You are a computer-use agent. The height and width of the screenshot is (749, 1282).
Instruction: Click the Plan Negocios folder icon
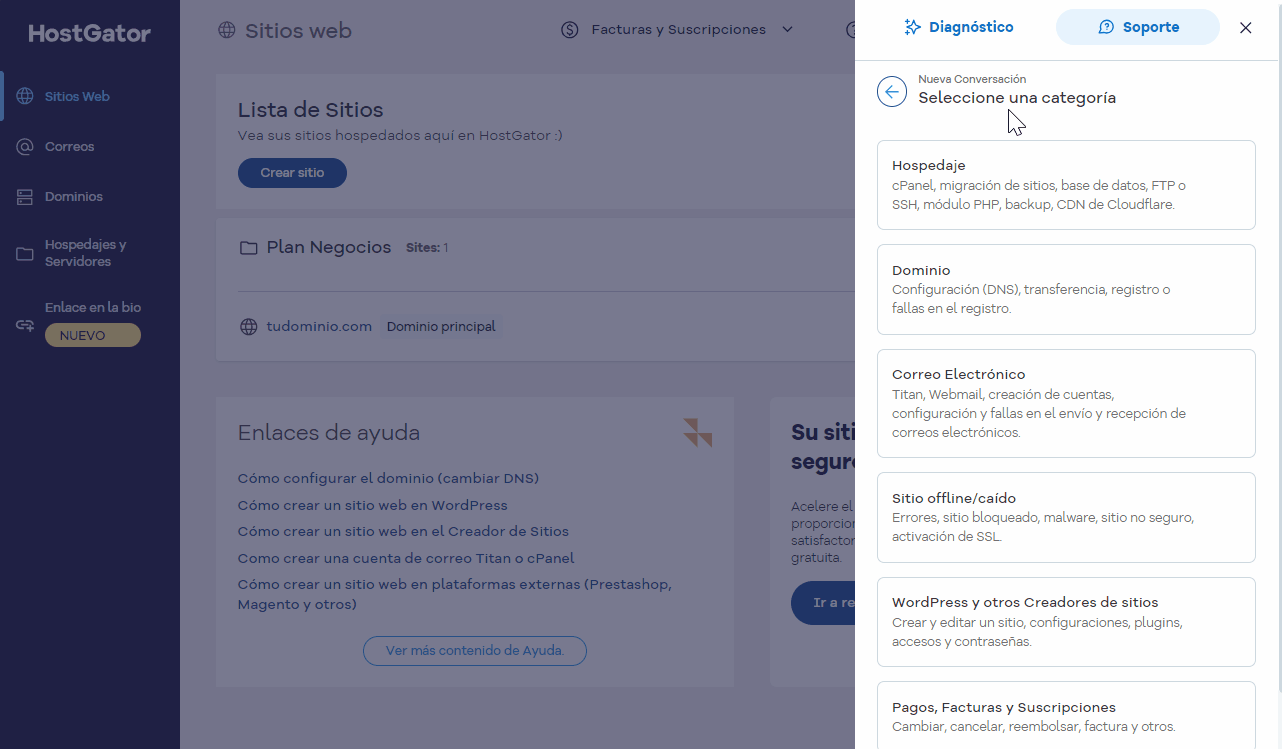248,248
